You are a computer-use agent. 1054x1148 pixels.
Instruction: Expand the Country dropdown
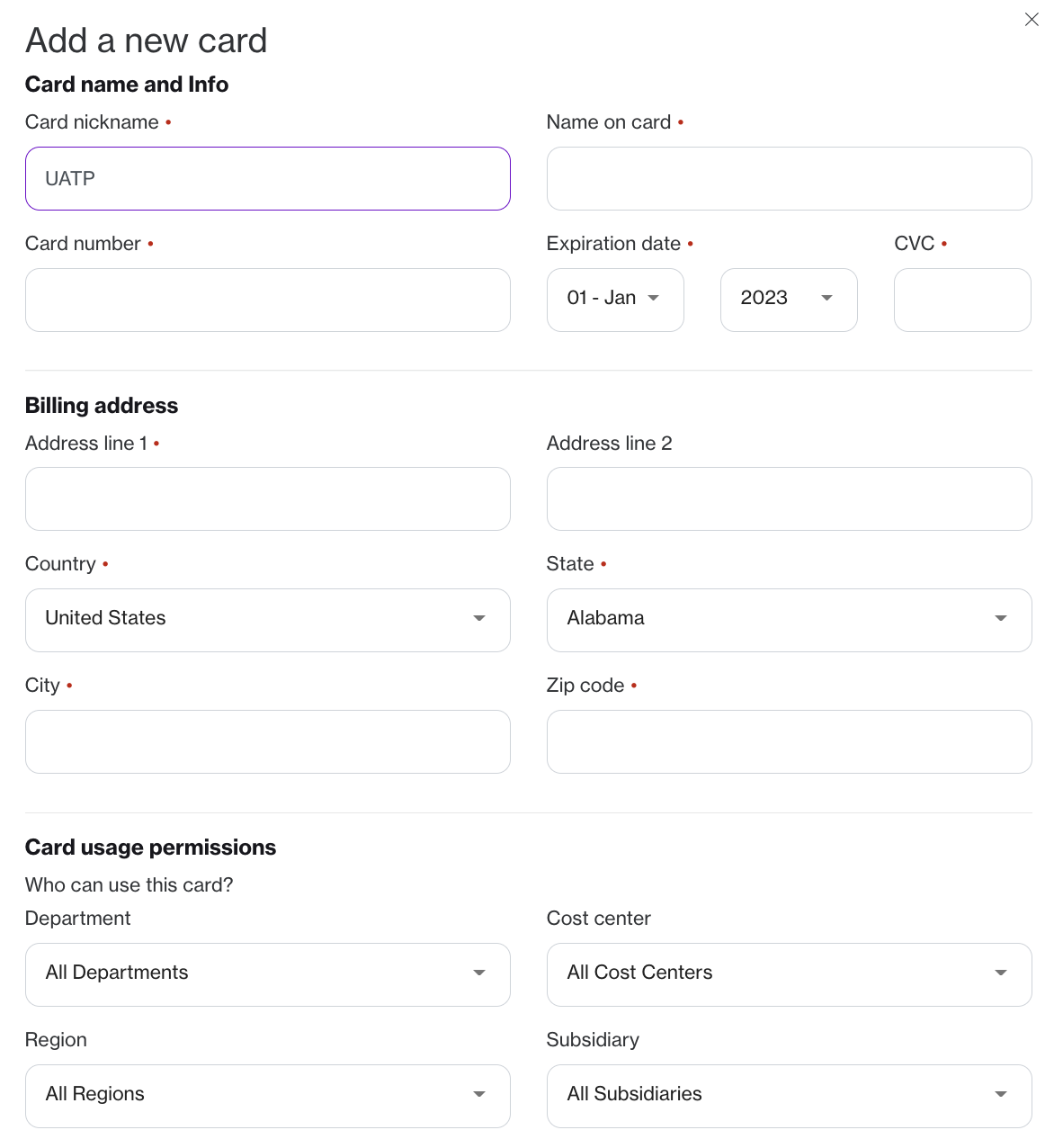tap(267, 621)
